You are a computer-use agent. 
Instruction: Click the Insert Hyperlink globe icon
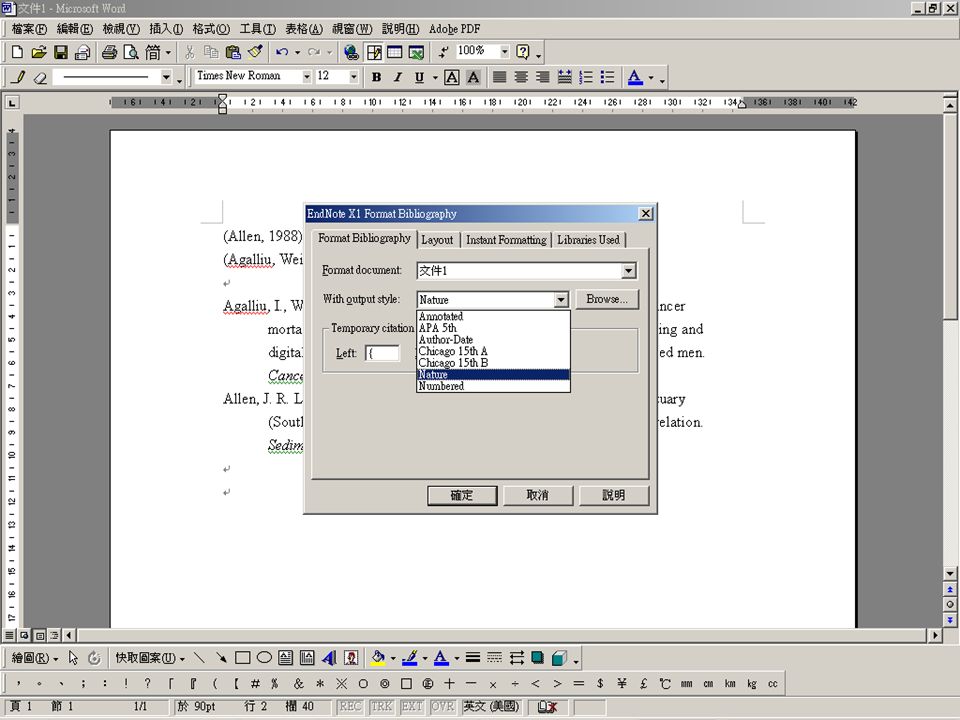(351, 52)
